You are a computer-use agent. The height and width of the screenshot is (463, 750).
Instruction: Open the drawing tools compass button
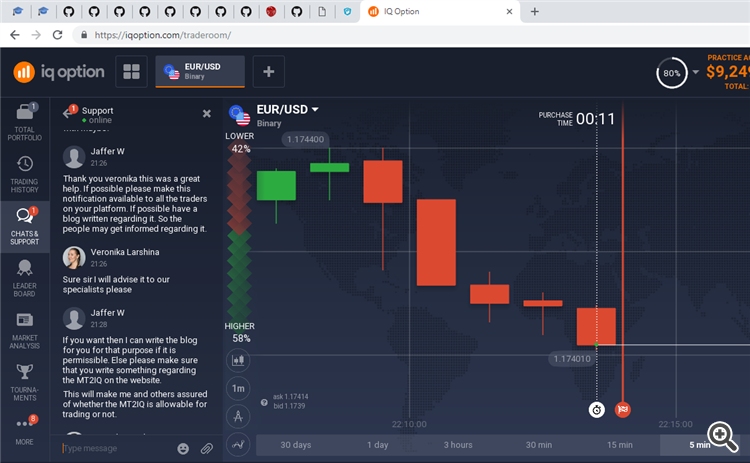238,417
